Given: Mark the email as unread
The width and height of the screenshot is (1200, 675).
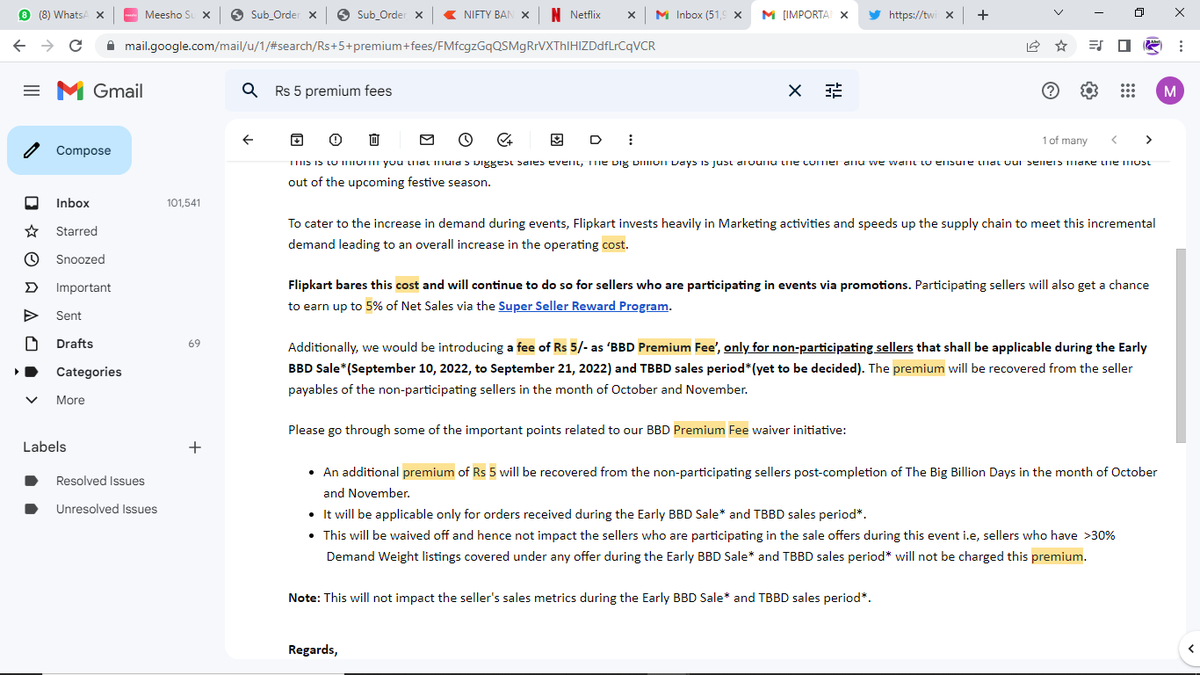Looking at the screenshot, I should pyautogui.click(x=427, y=140).
